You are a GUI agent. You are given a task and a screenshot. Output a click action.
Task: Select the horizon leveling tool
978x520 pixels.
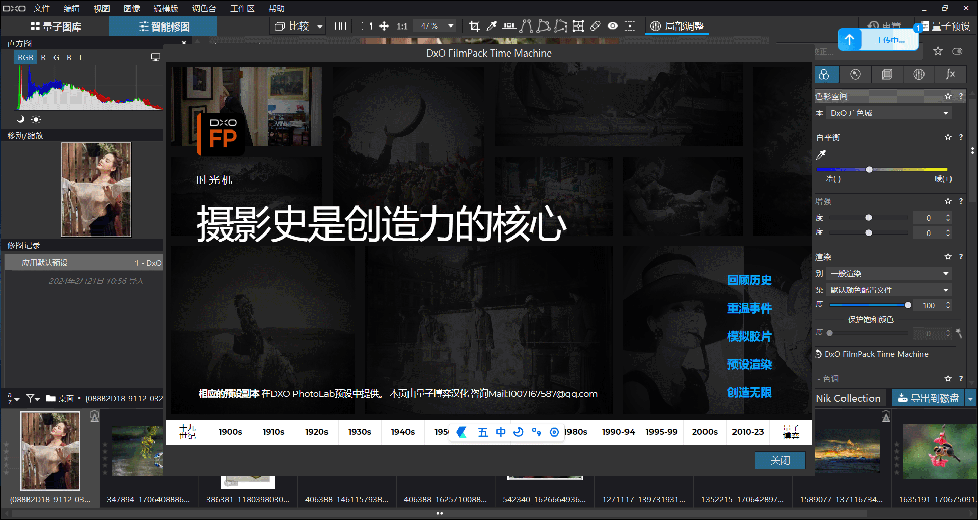509,26
